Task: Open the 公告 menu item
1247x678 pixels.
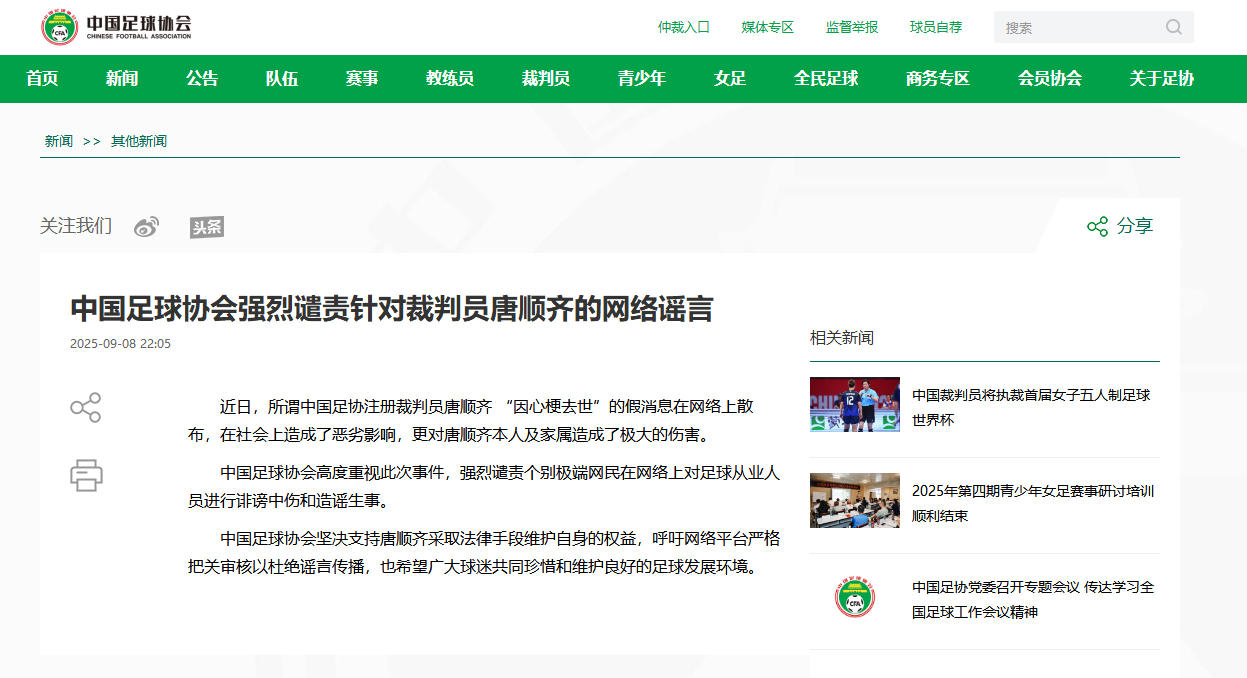Action: pyautogui.click(x=202, y=79)
